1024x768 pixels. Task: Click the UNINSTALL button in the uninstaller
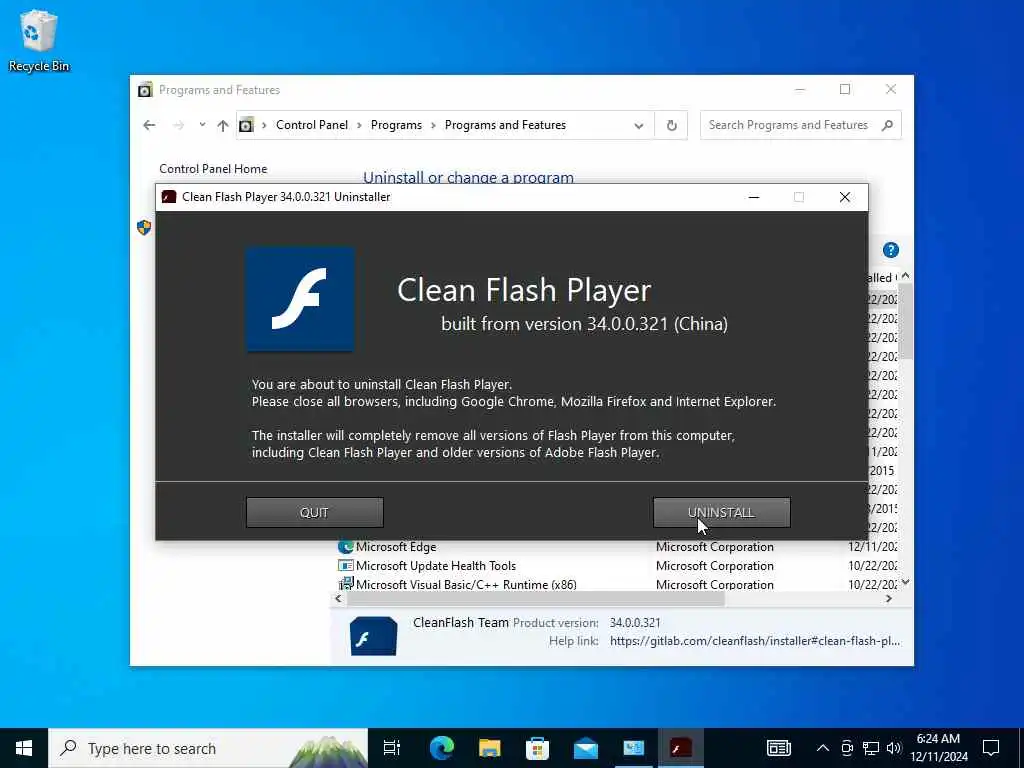[721, 513]
